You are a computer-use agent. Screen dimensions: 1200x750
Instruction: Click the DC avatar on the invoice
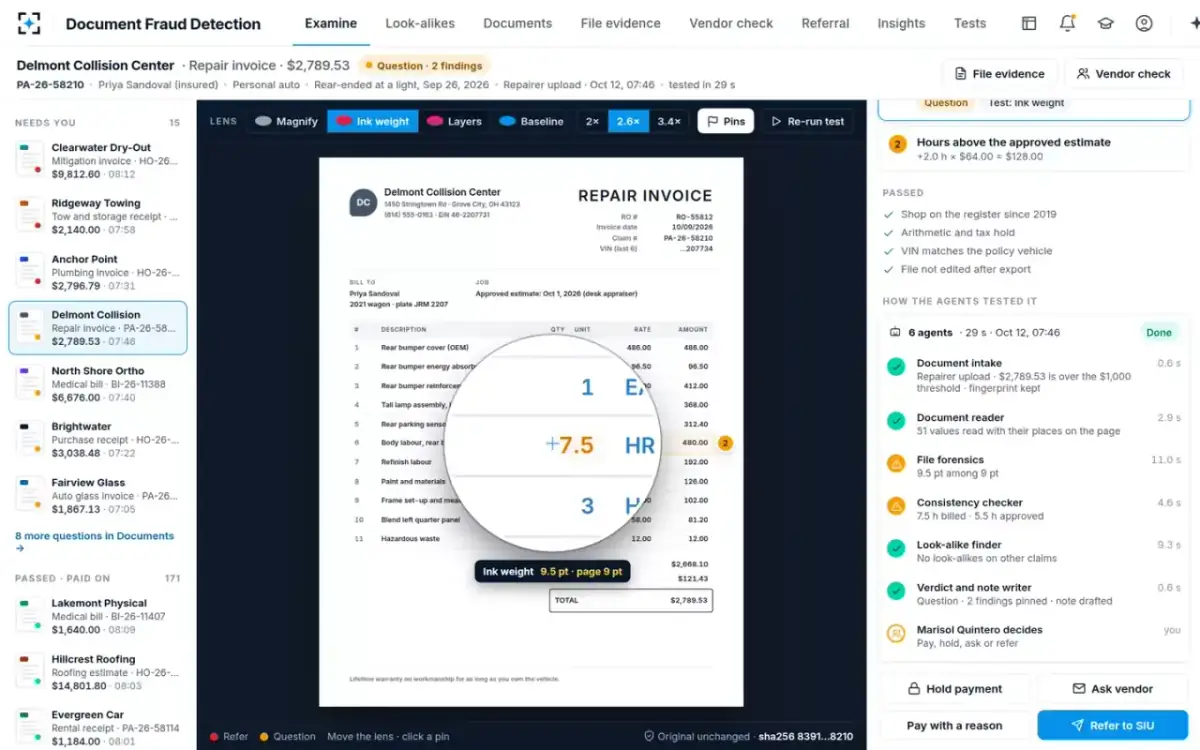click(x=363, y=202)
